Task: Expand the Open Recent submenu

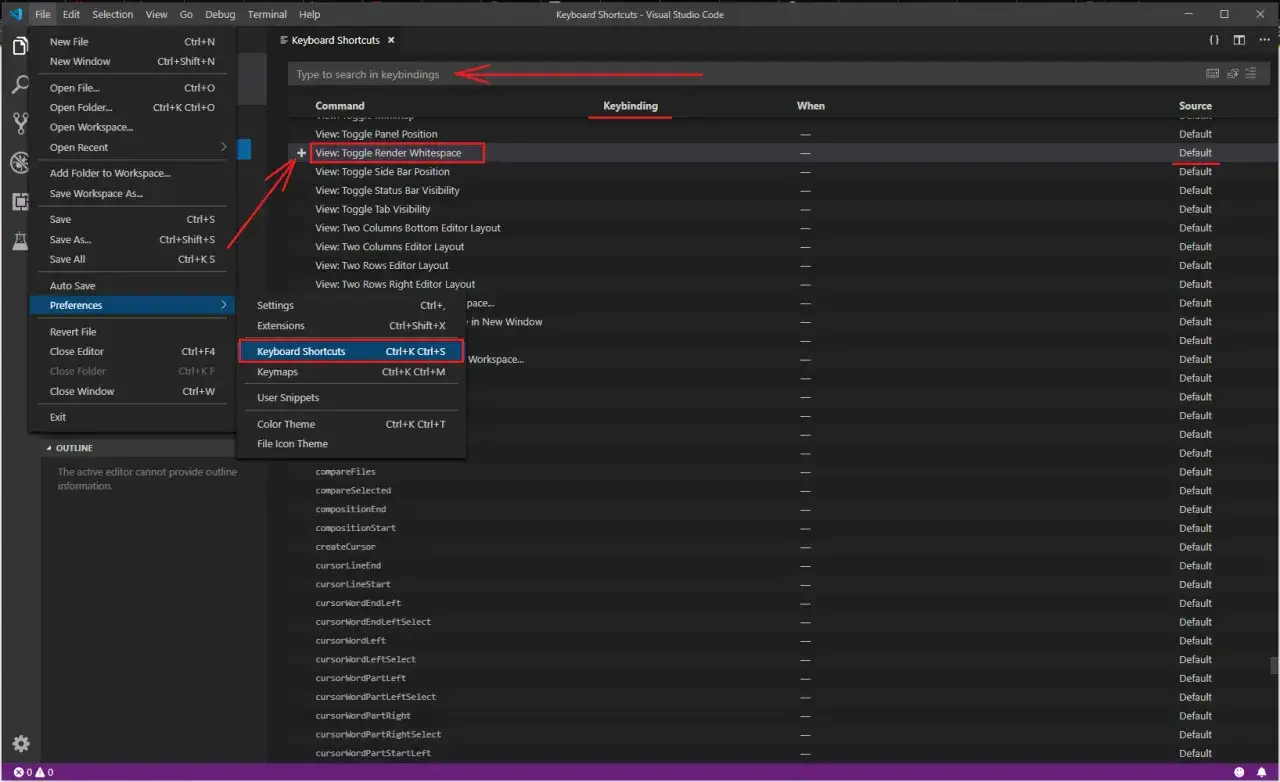Action: (132, 147)
